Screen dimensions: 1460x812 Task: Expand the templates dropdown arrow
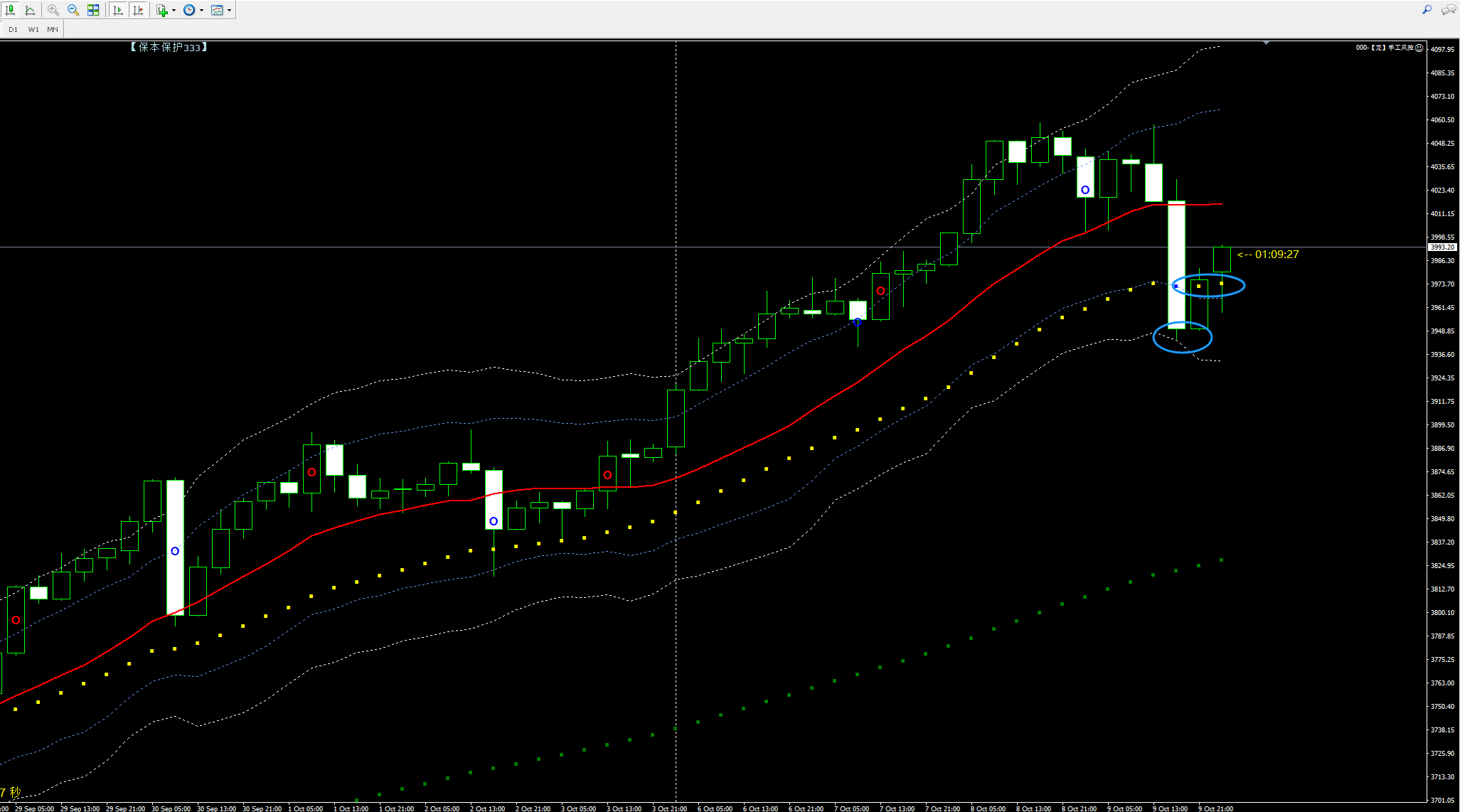tap(229, 10)
